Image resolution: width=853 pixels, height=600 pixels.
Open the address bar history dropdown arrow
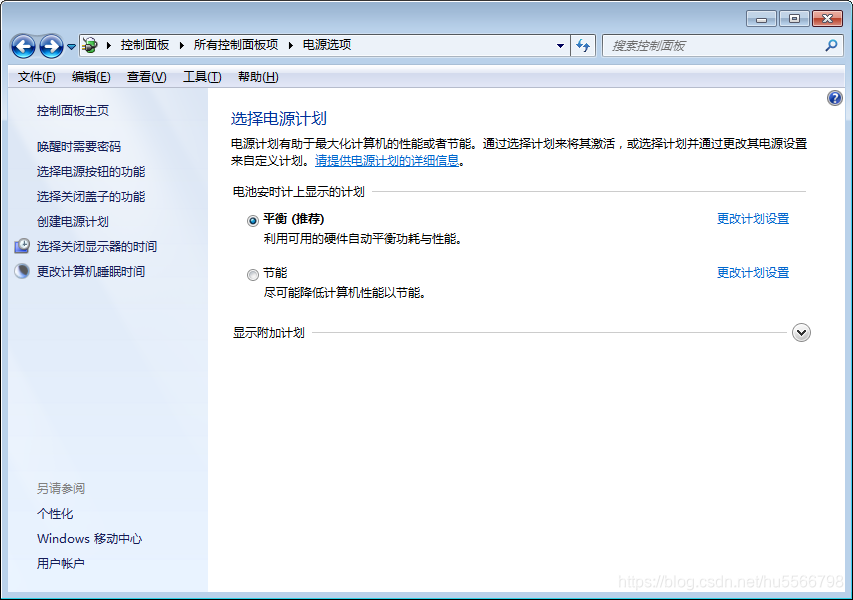pyautogui.click(x=560, y=46)
